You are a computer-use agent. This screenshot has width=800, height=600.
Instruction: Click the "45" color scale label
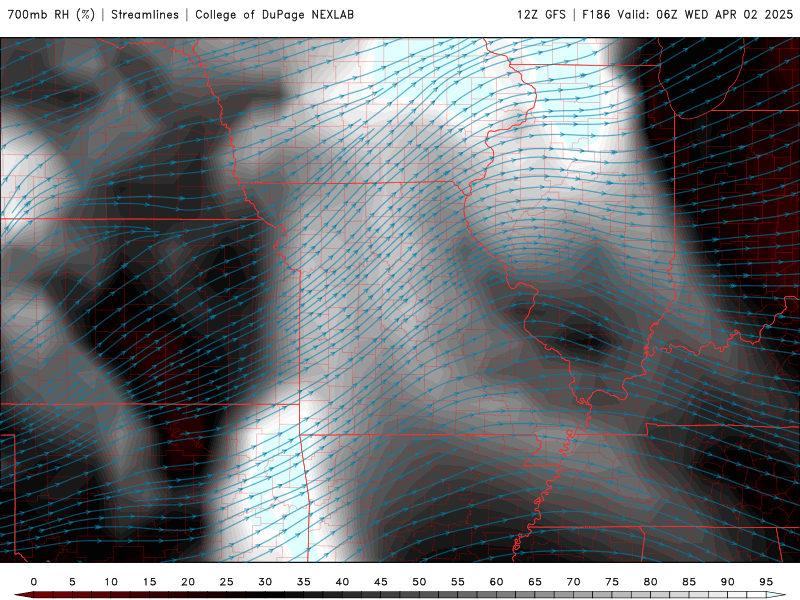point(381,582)
